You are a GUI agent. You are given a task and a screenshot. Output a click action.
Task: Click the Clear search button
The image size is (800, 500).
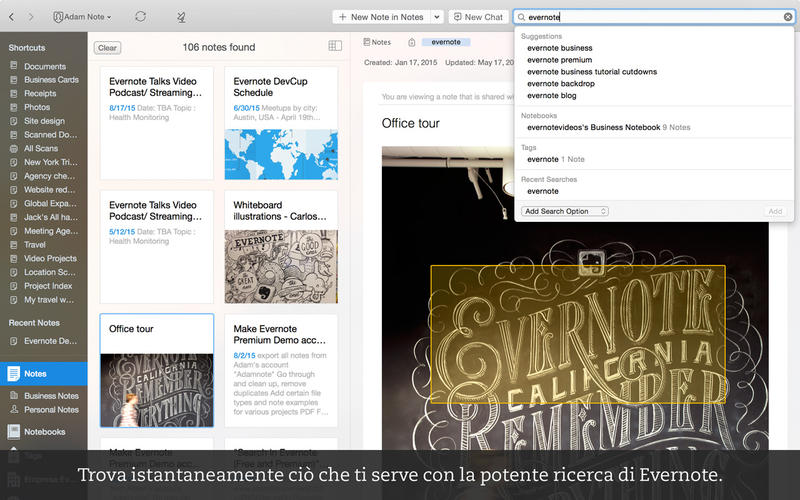pos(107,48)
